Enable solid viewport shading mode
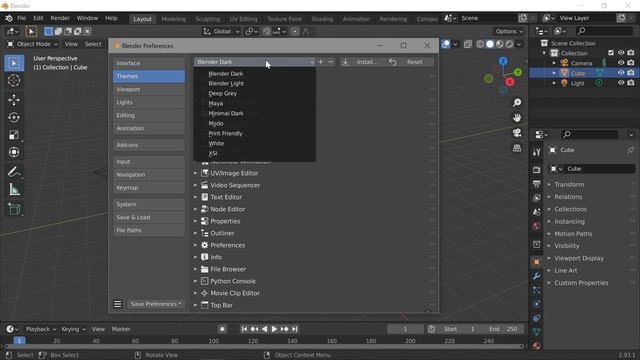The height and width of the screenshot is (360, 640). pos(490,44)
